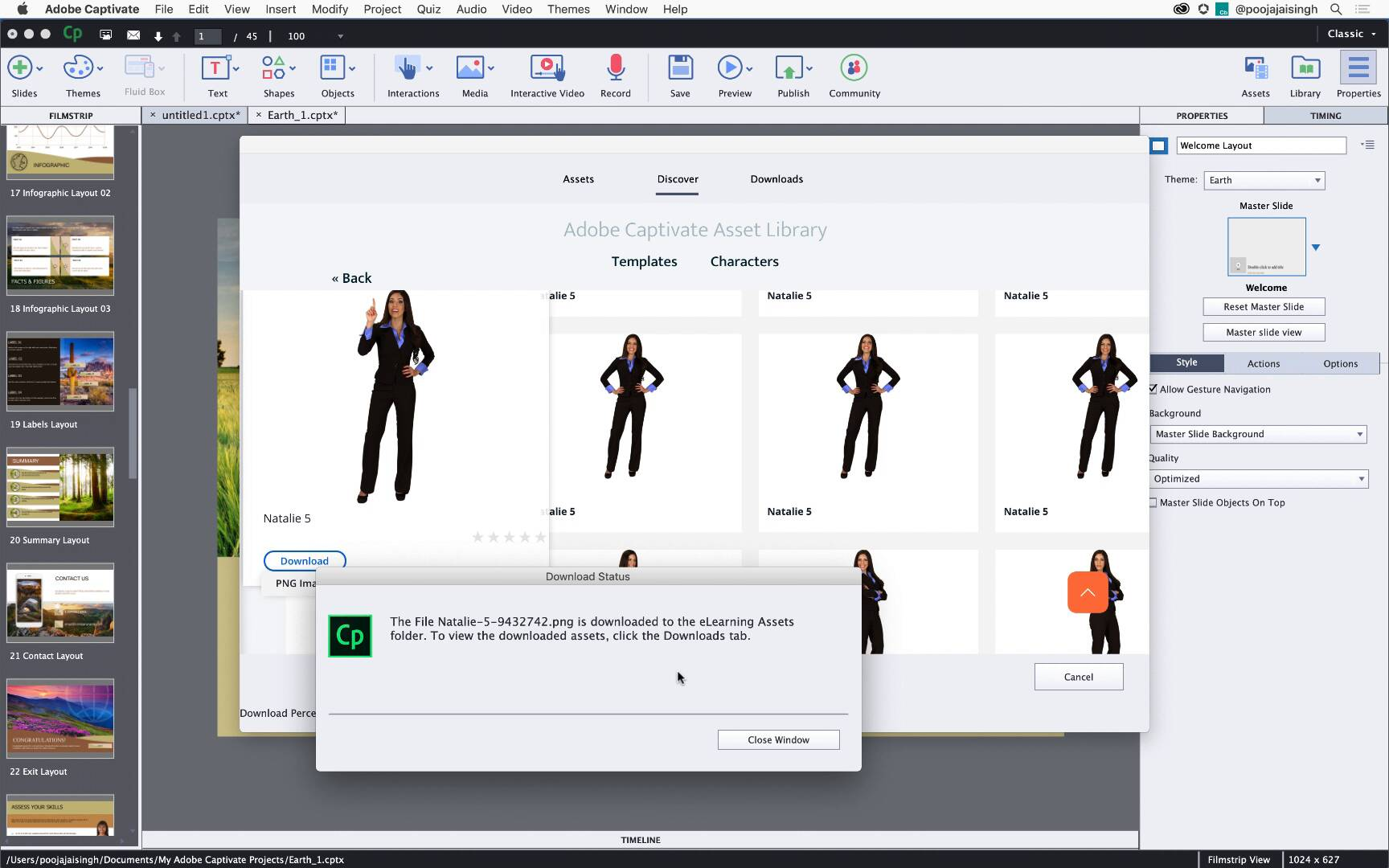Click the Publish icon
Viewport: 1389px width, 868px height.
789,68
